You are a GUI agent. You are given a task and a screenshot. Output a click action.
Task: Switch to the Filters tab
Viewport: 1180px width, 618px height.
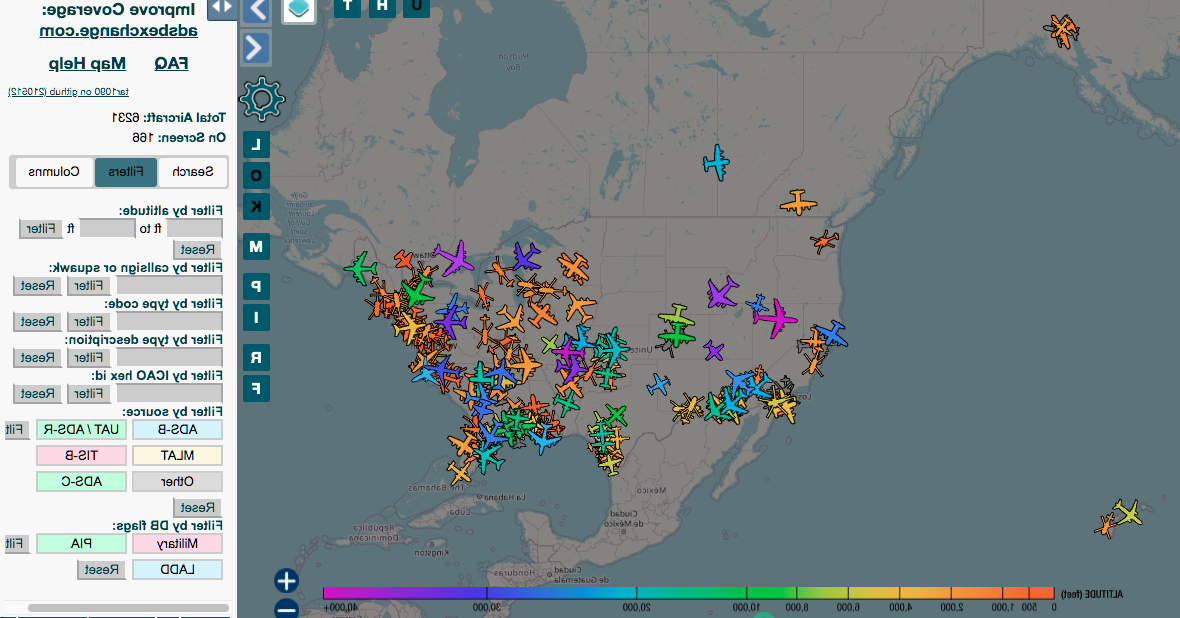point(126,172)
